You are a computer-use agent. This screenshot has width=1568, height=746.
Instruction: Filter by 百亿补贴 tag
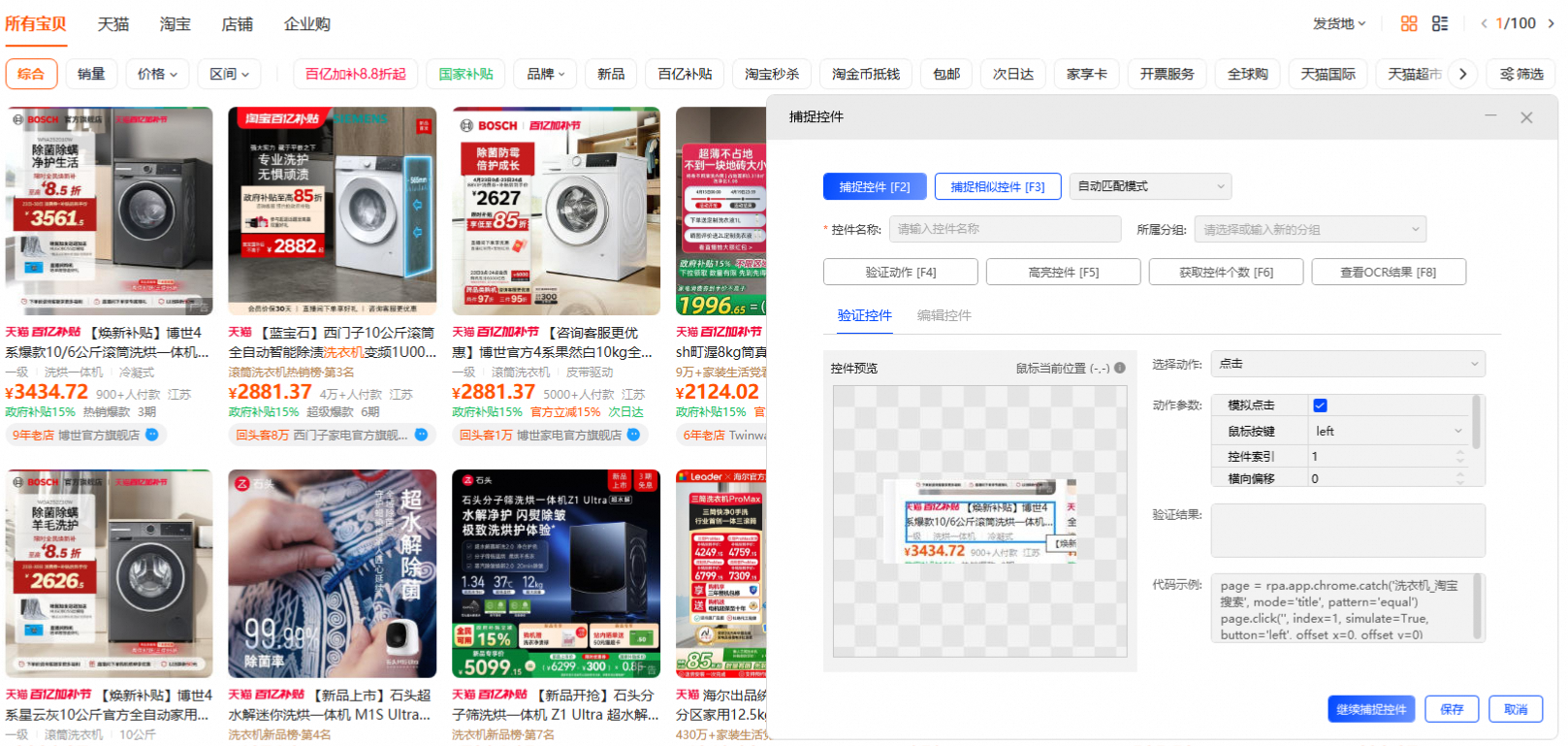[685, 74]
